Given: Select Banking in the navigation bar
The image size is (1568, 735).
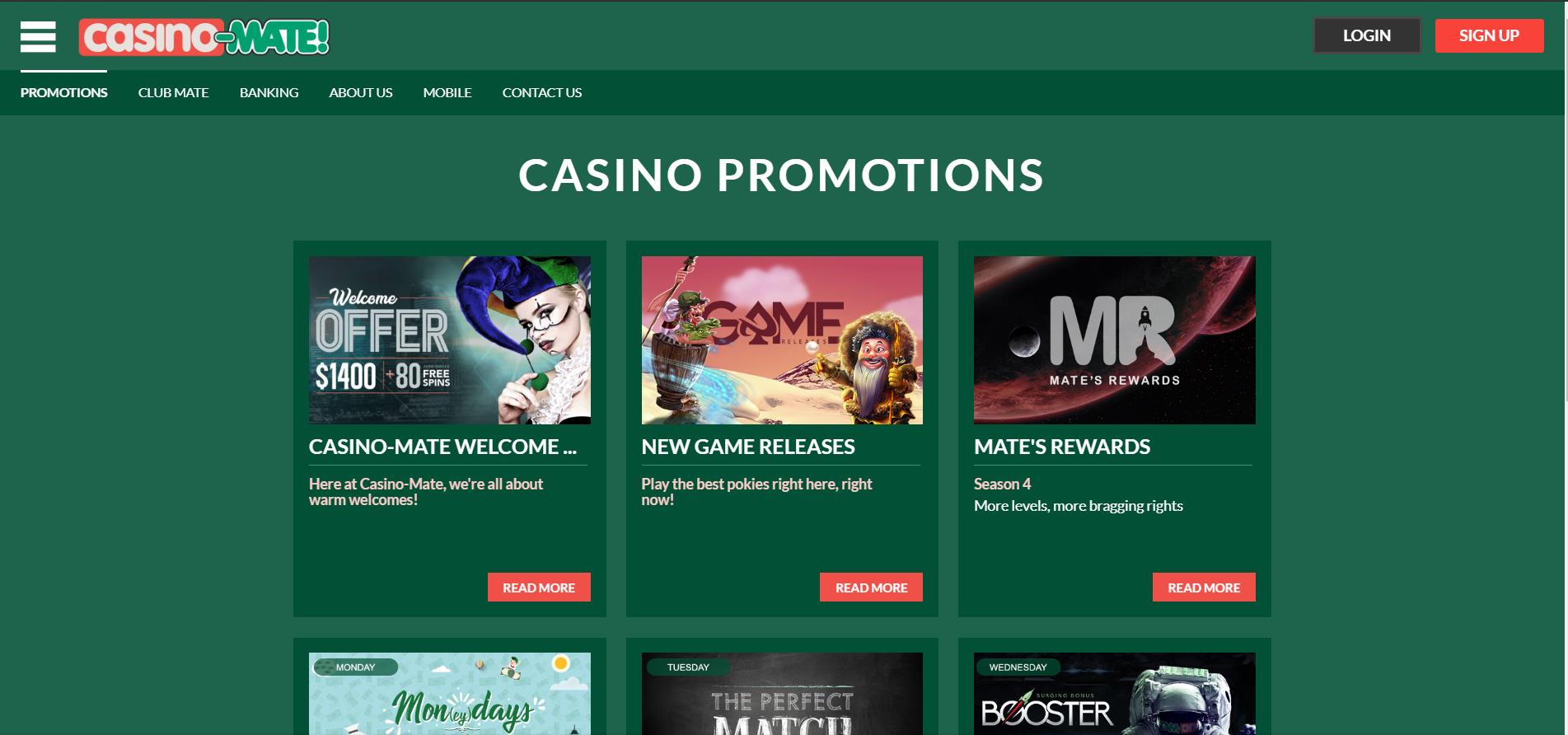Looking at the screenshot, I should click(269, 92).
